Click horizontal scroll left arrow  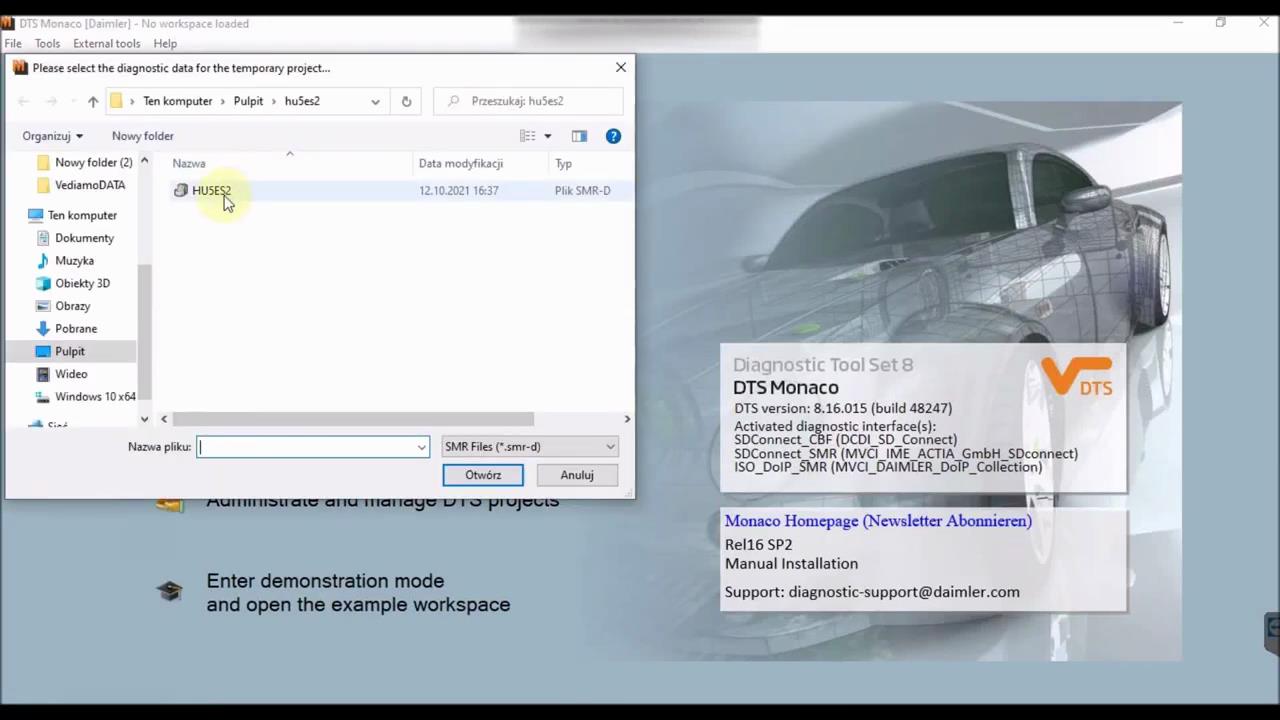[x=164, y=419]
